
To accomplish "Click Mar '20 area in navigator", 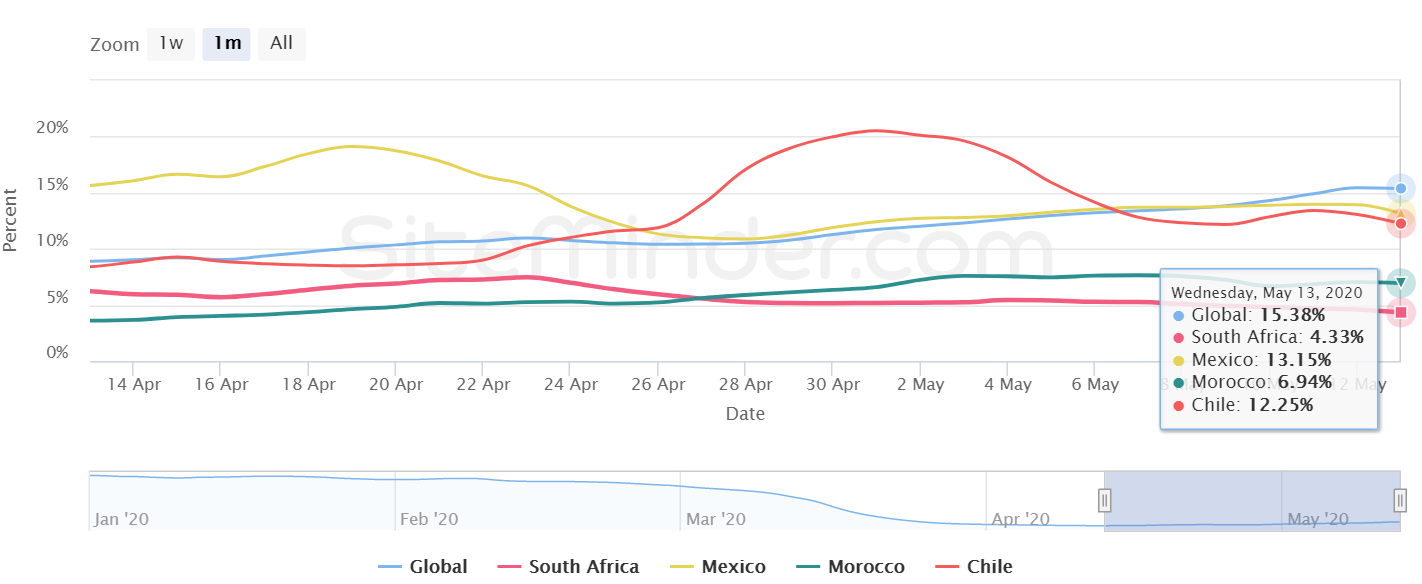I will pos(716,519).
